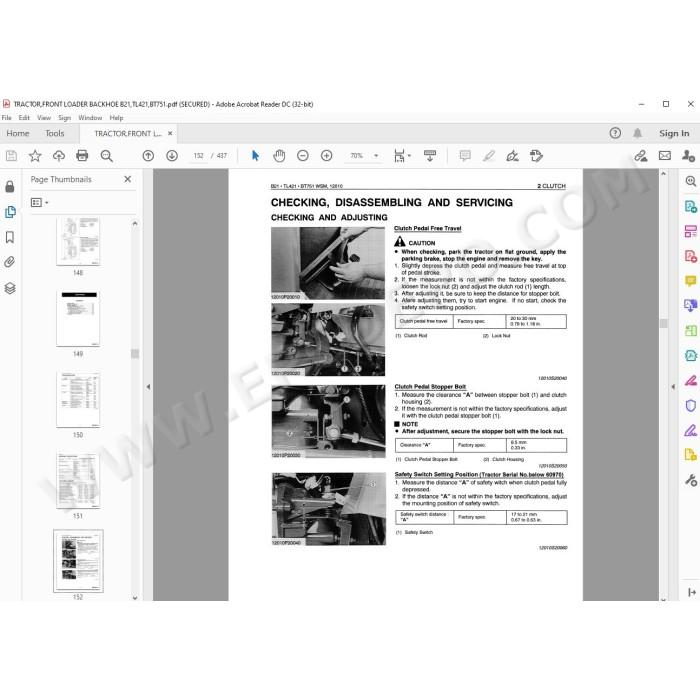Send file by email

click(x=665, y=156)
